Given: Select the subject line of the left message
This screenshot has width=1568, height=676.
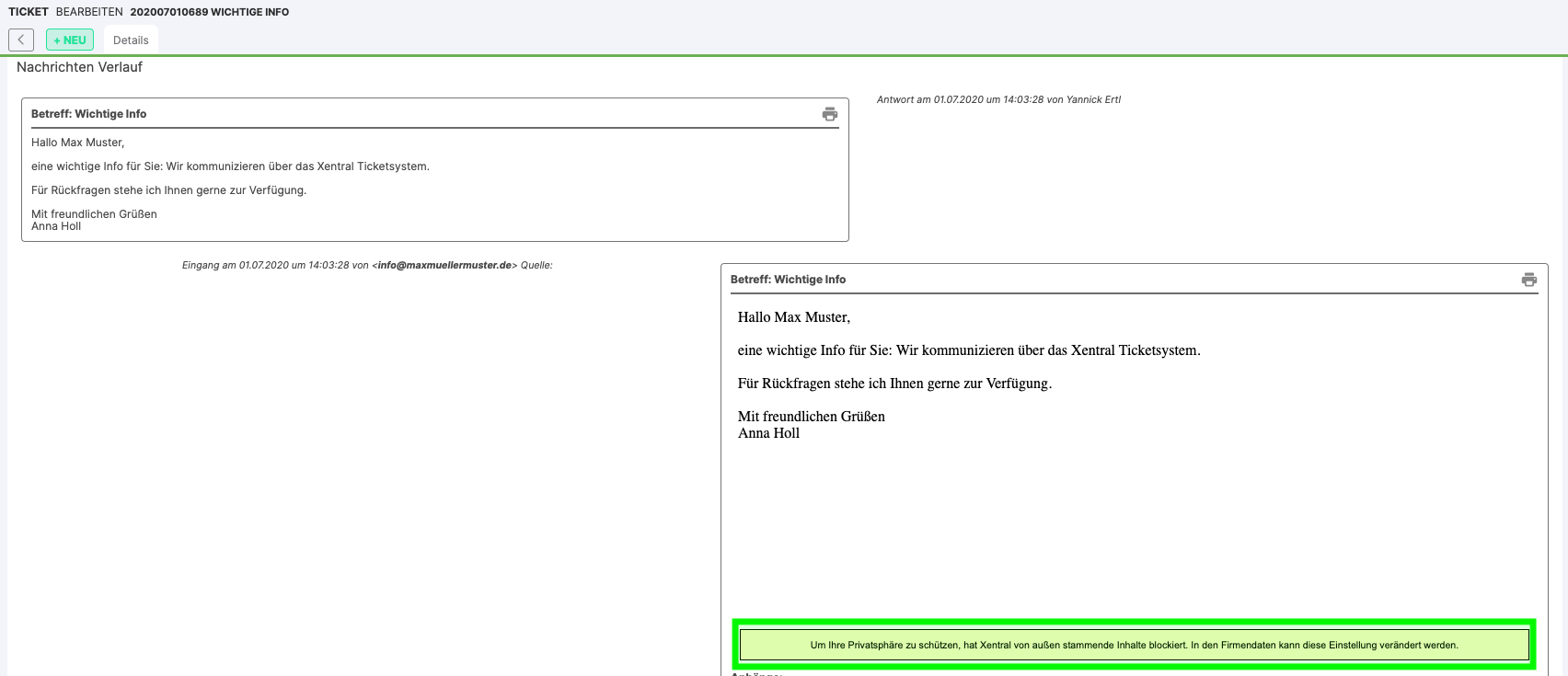Looking at the screenshot, I should (88, 114).
